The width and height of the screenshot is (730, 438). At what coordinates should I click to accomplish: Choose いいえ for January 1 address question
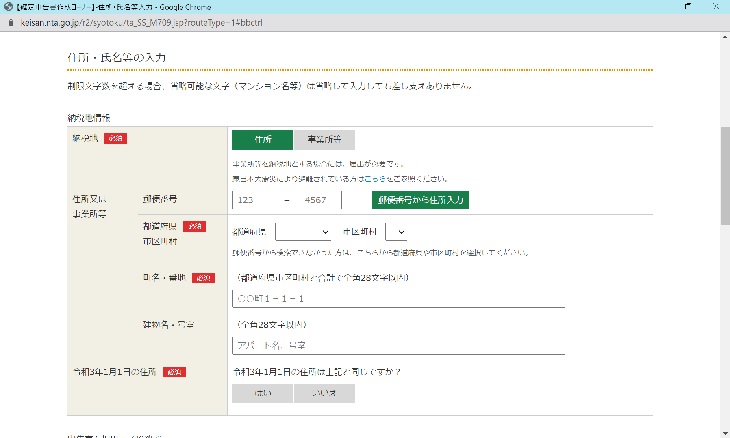coord(324,393)
